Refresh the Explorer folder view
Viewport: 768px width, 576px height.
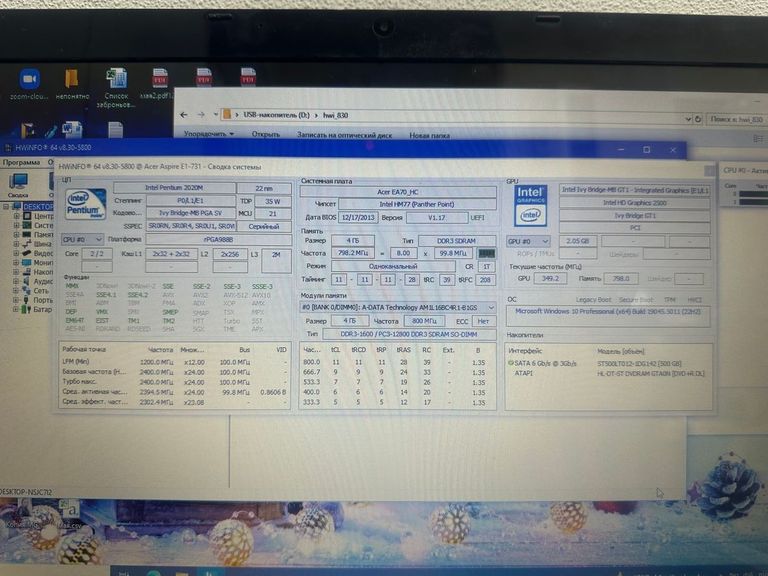coord(698,119)
